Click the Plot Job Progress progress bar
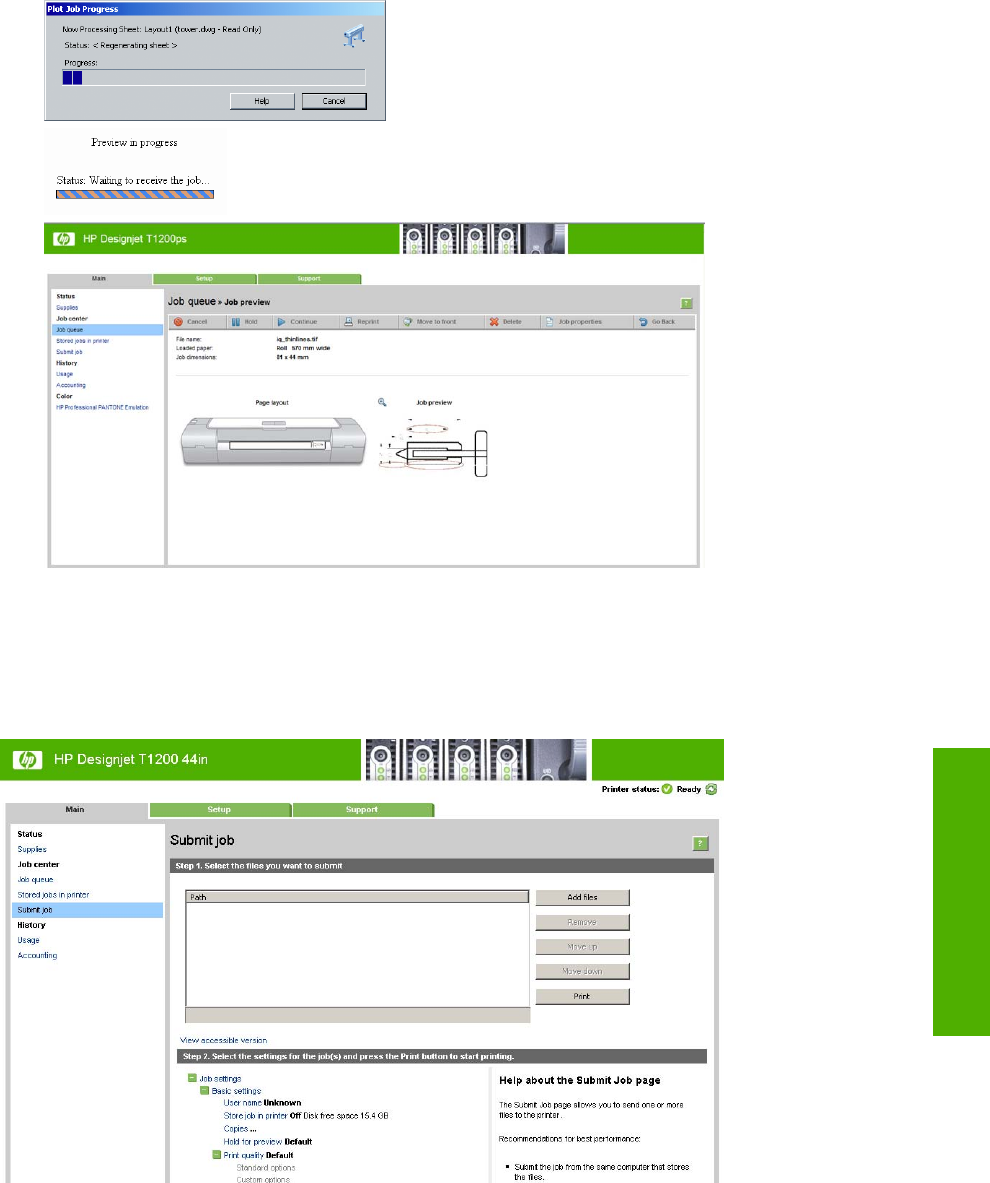 tap(214, 77)
